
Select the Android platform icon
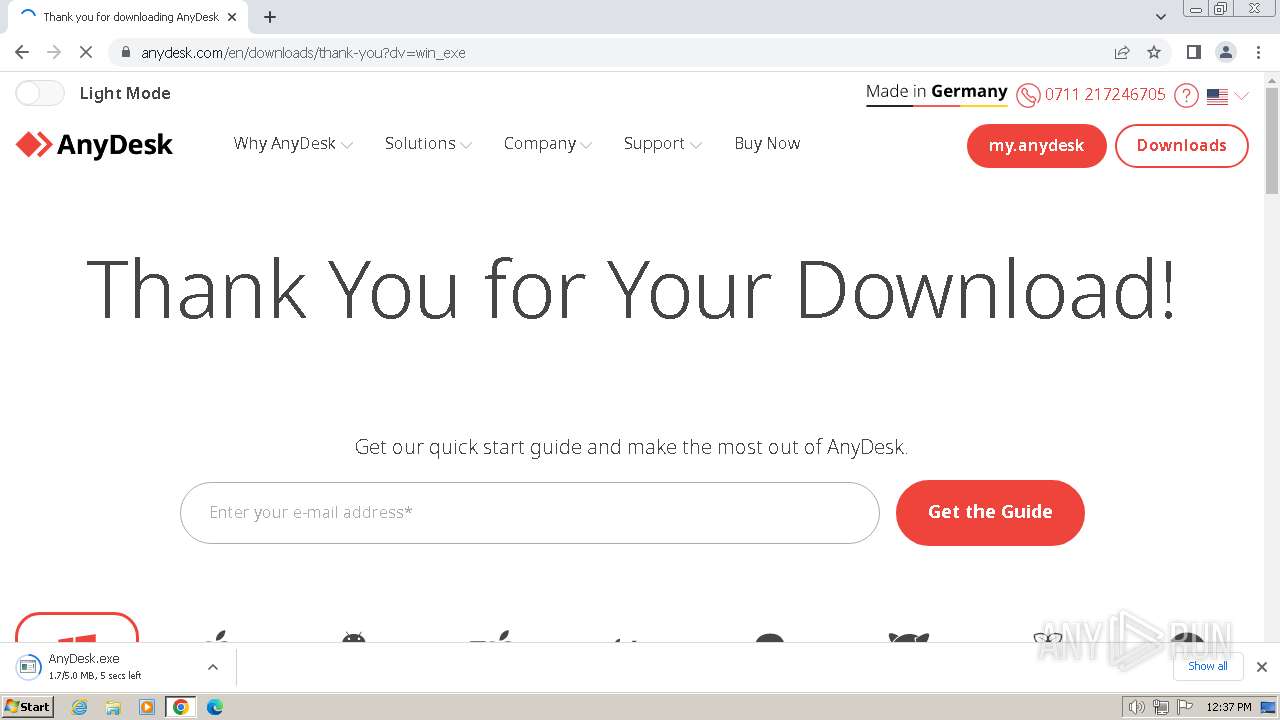pyautogui.click(x=353, y=637)
